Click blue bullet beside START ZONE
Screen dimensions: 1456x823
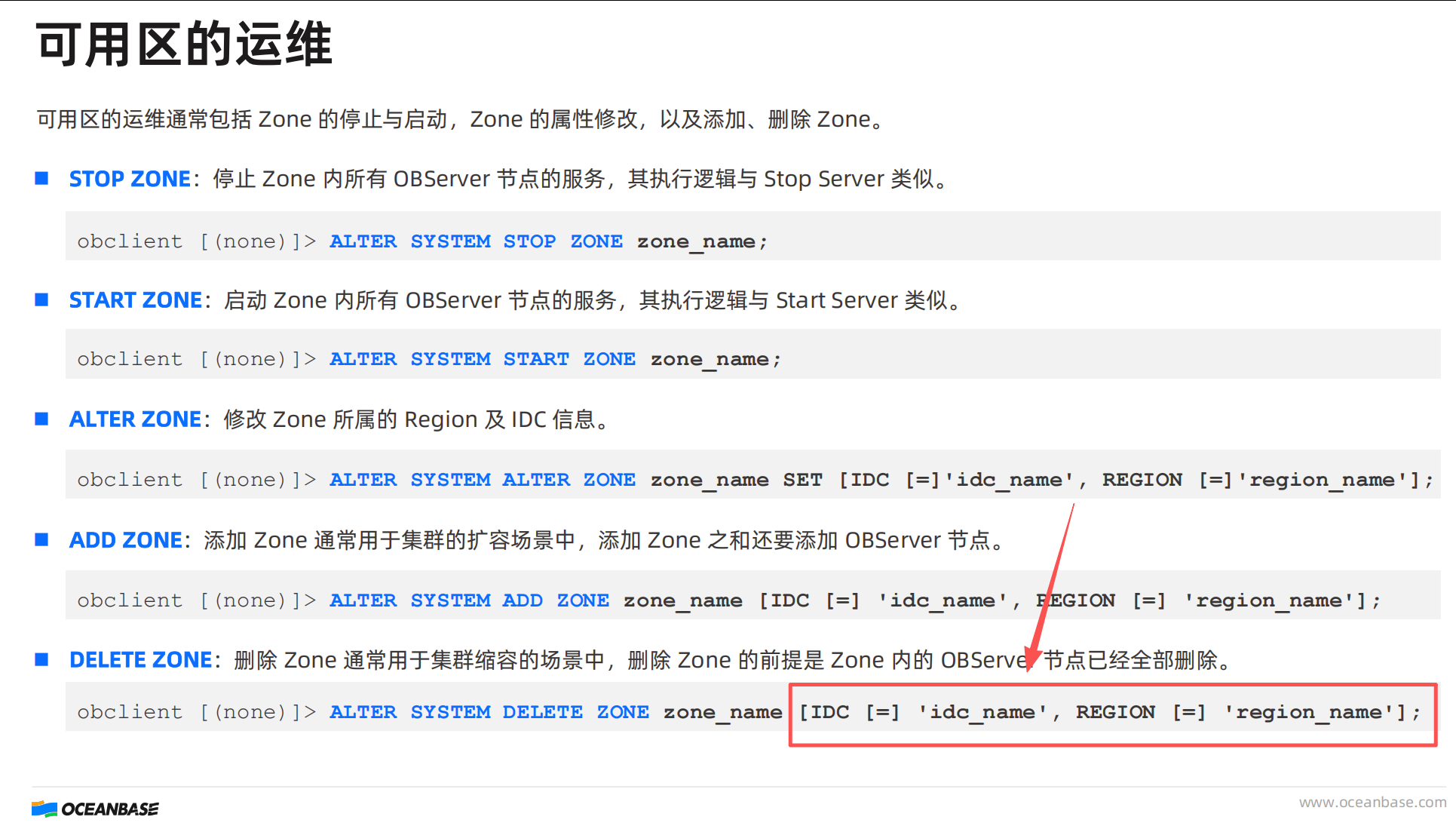pos(41,300)
